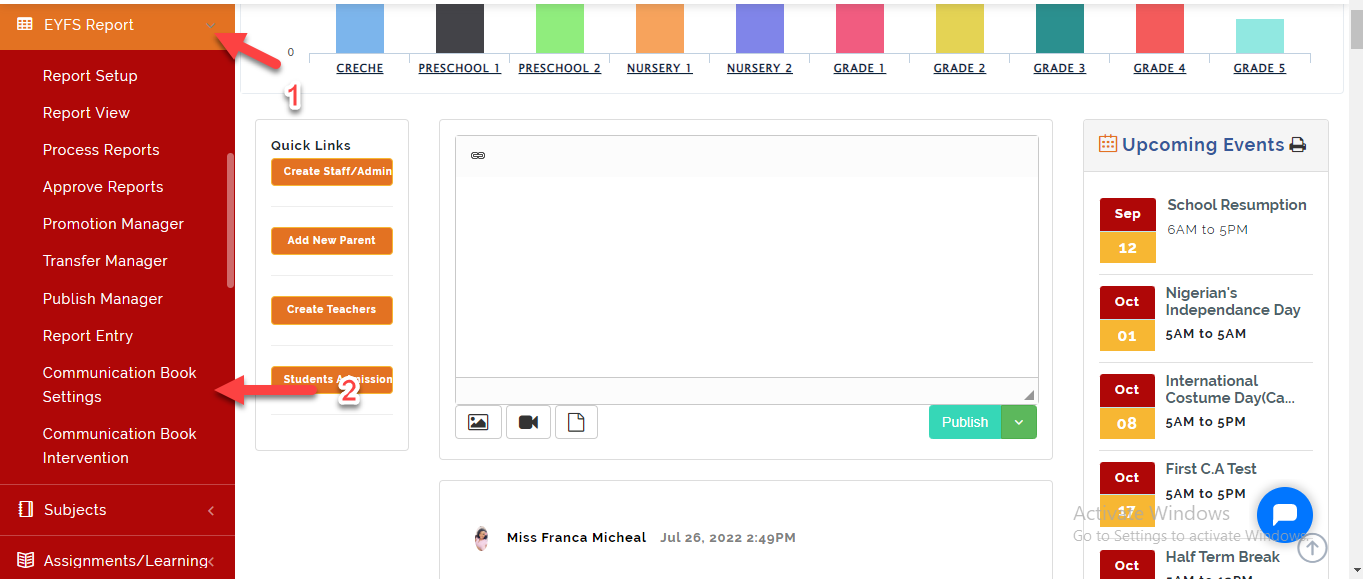Click the Create Teachers button

coord(332,310)
